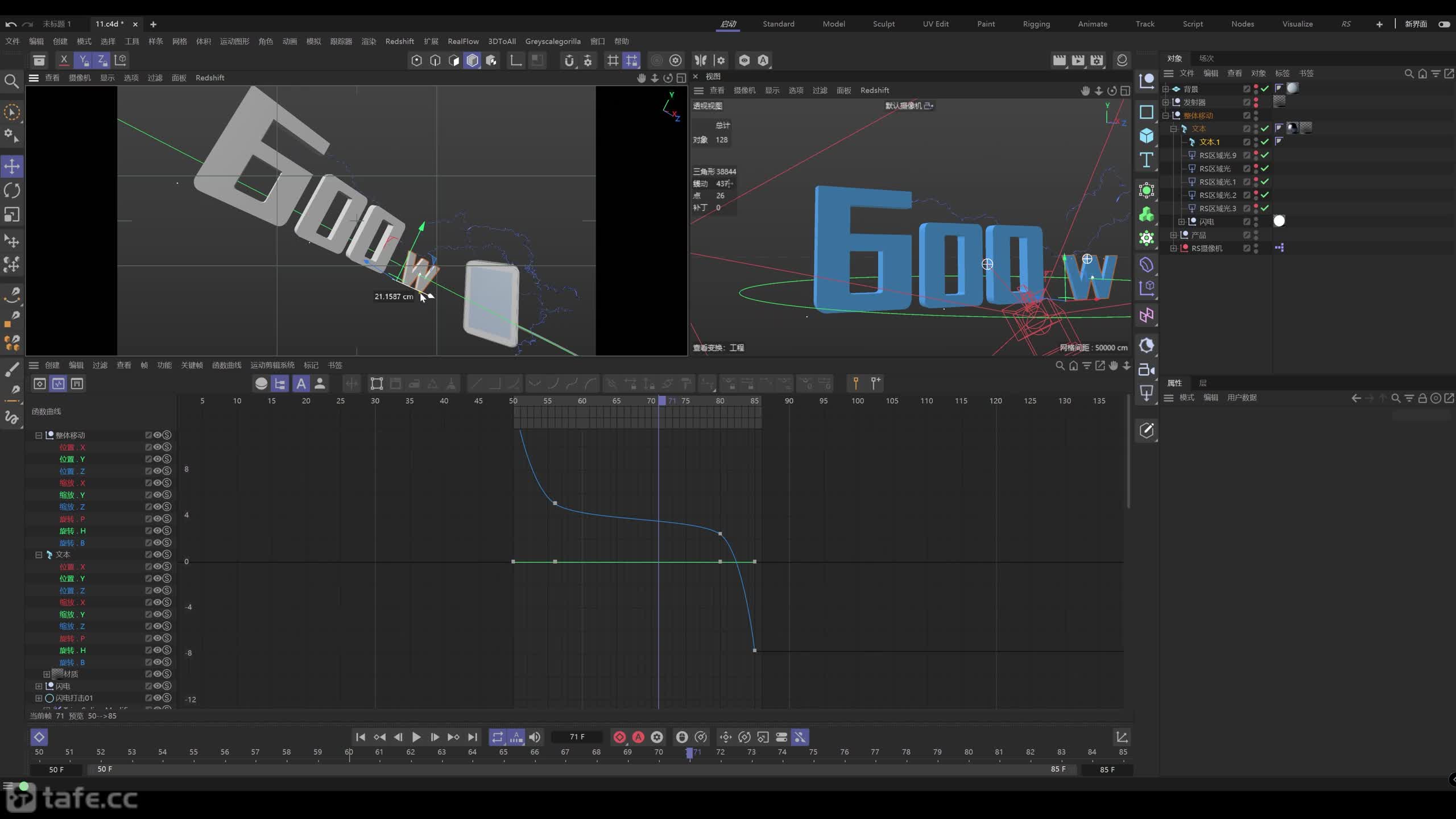Open the Redshift menu in main menu bar
Viewport: 1456px width, 819px height.
click(399, 41)
